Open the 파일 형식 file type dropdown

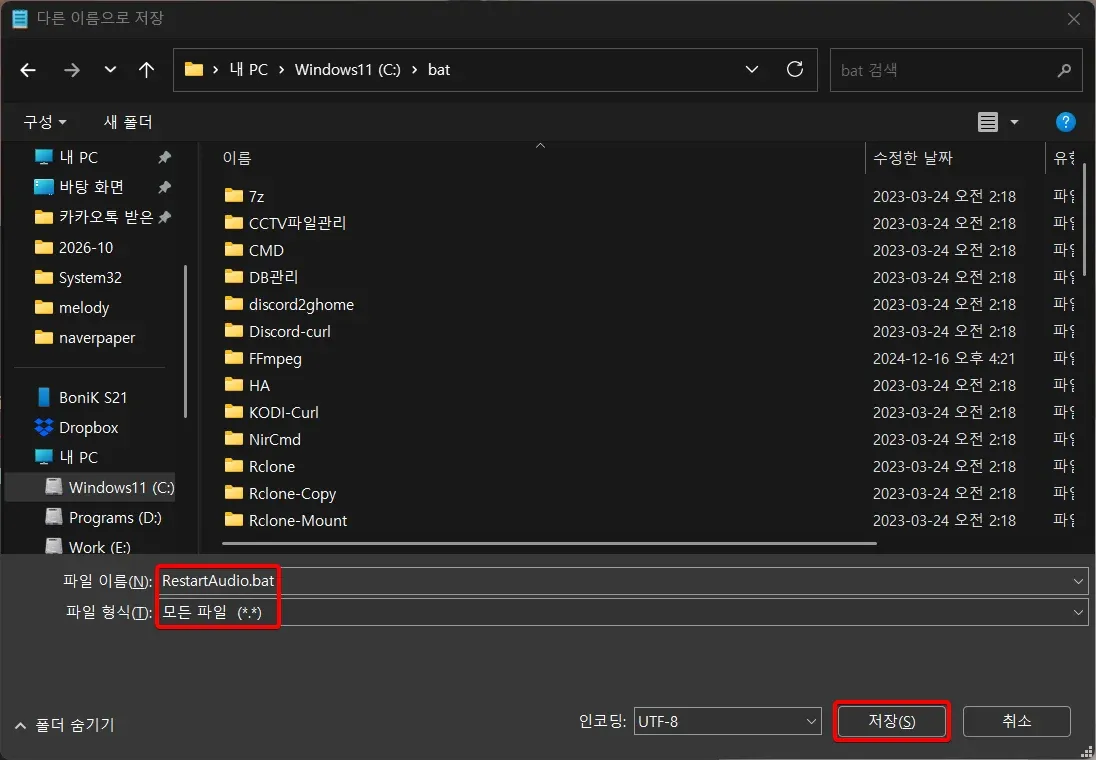point(622,612)
